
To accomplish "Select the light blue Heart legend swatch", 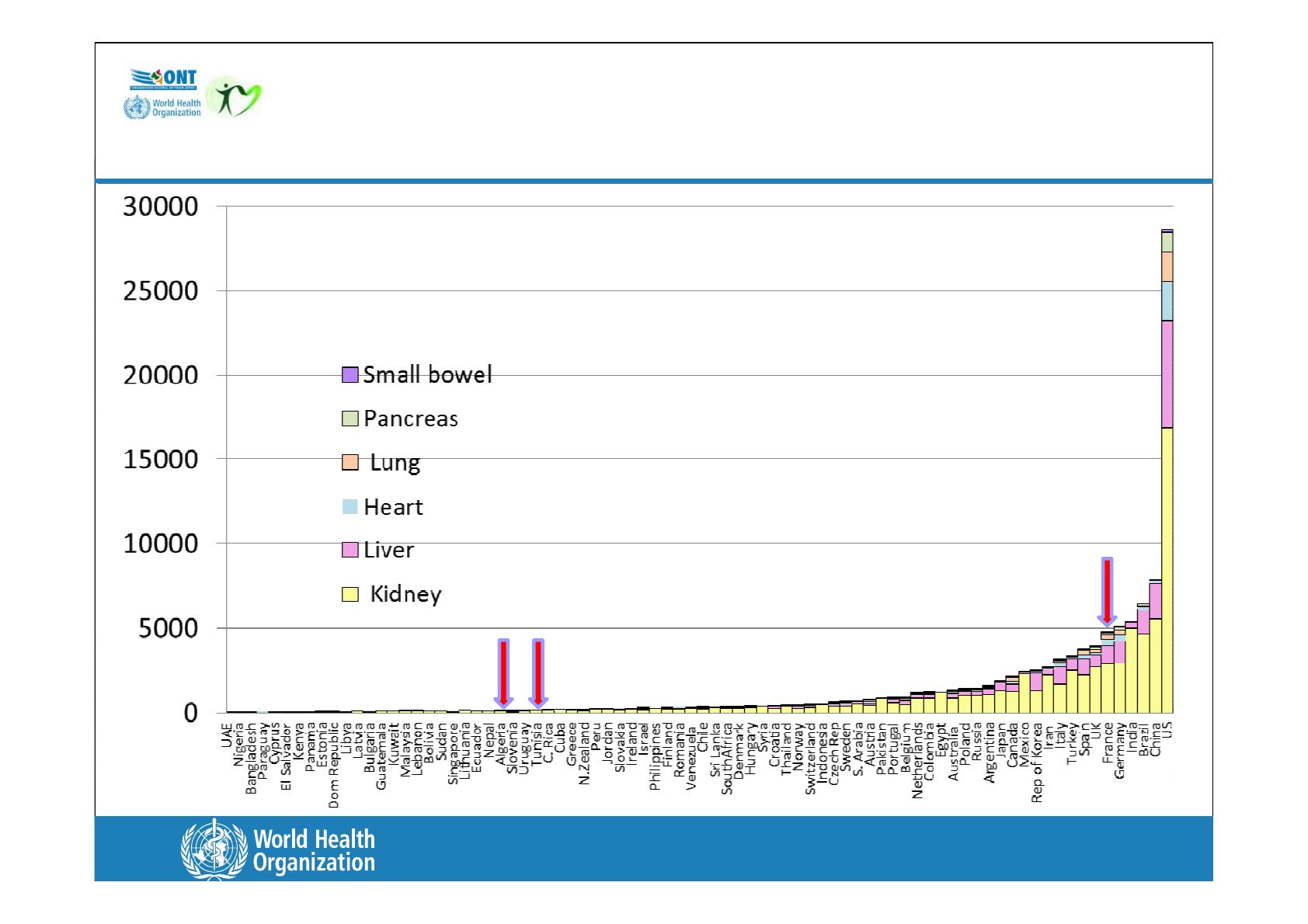I will click(350, 507).
